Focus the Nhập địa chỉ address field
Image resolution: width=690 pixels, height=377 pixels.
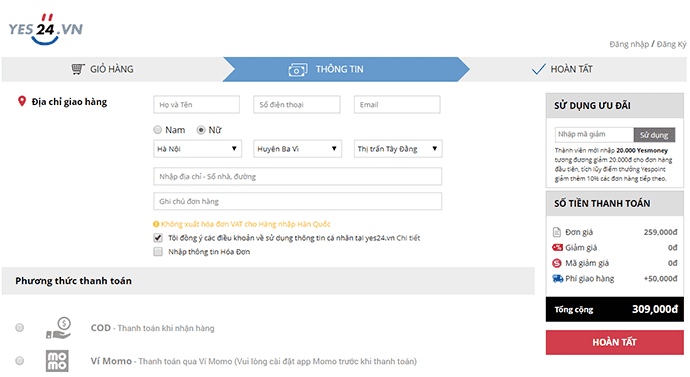[x=297, y=176]
